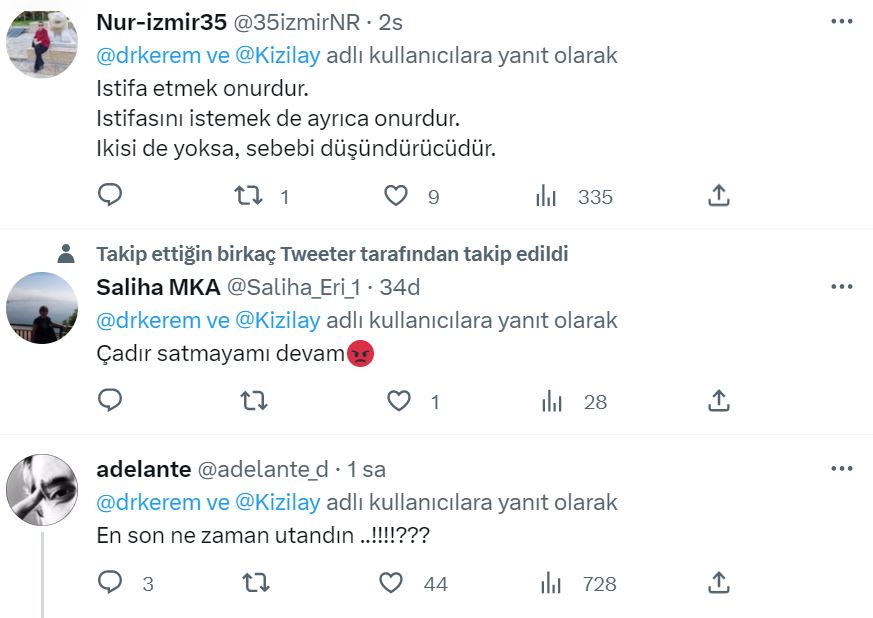Share Saliha MKA's tweet
This screenshot has width=873, height=618.
(x=718, y=401)
